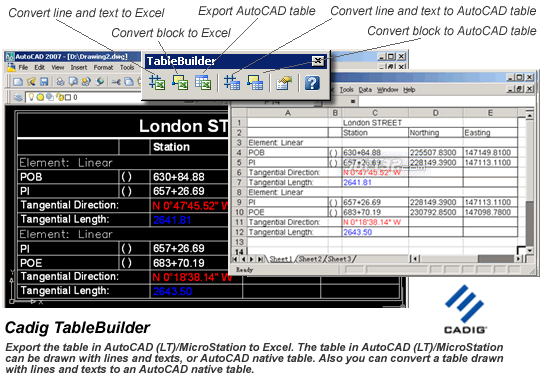Open AutoCAD View menu

point(58,67)
